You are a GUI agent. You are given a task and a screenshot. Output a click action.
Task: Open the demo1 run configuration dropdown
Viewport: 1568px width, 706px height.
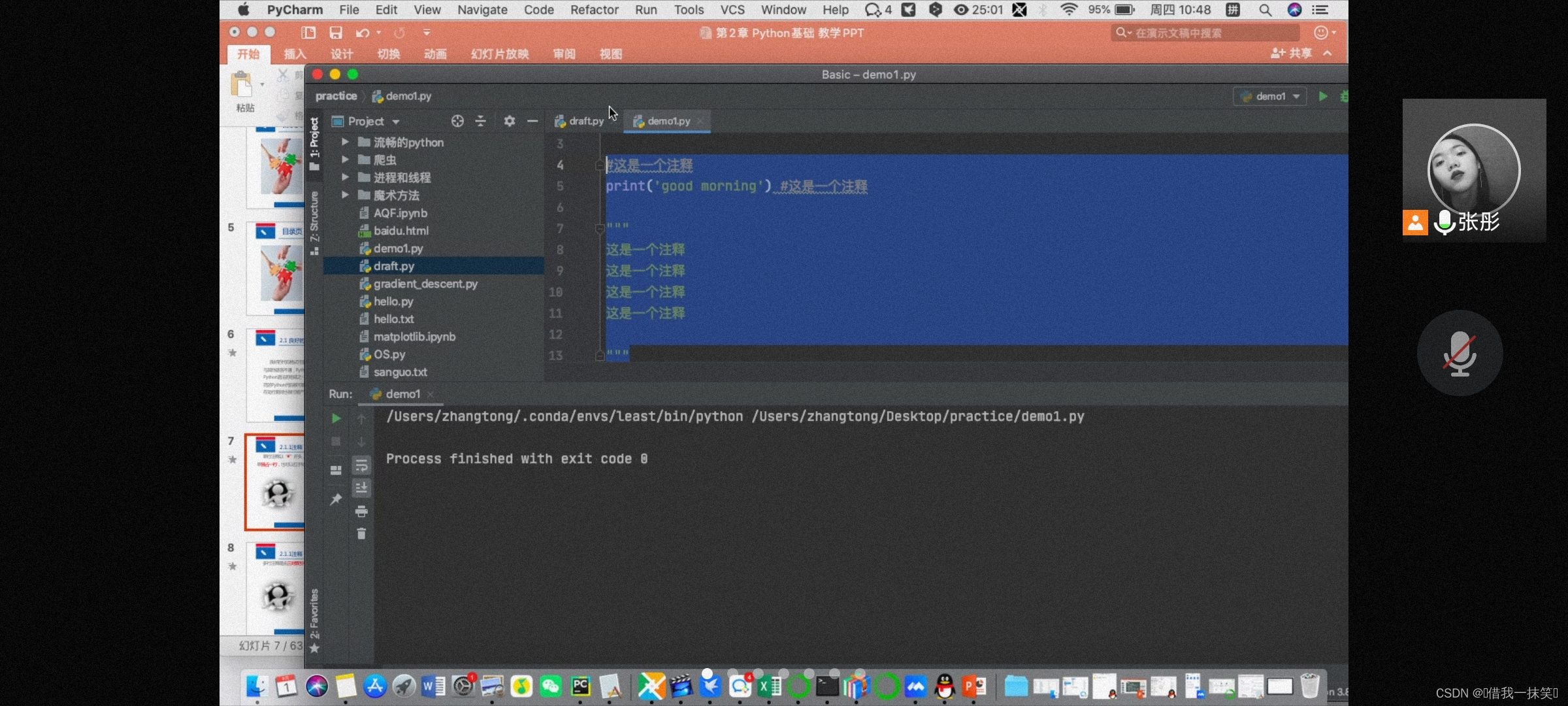[1270, 96]
